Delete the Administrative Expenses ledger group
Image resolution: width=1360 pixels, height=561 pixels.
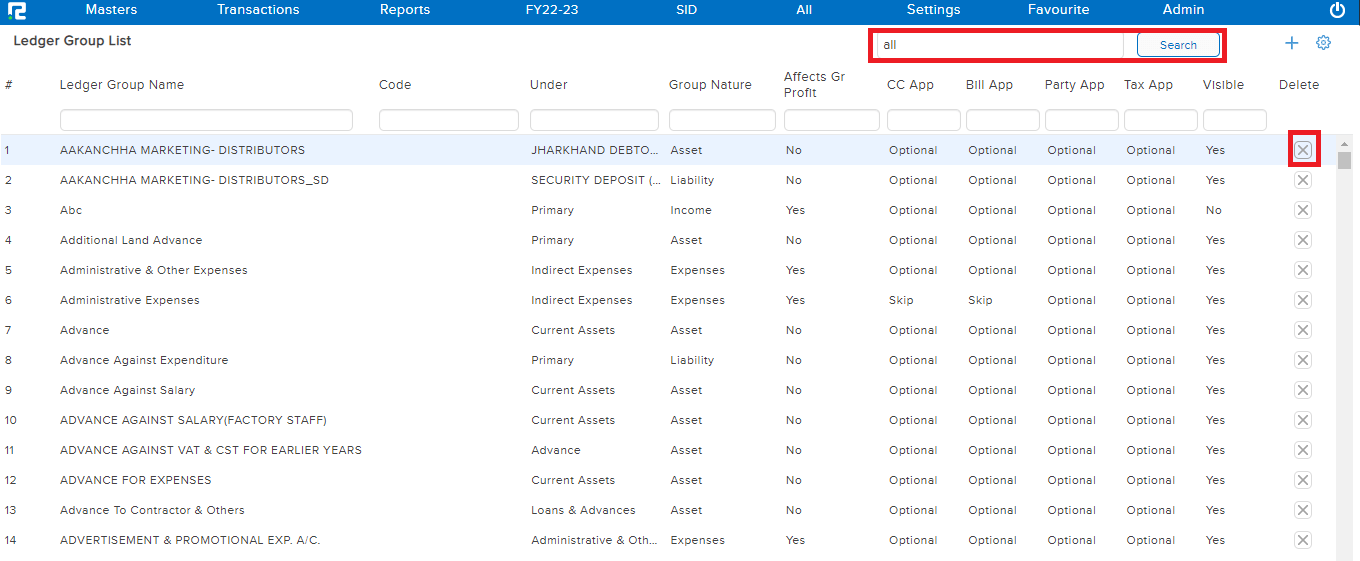[x=1303, y=300]
